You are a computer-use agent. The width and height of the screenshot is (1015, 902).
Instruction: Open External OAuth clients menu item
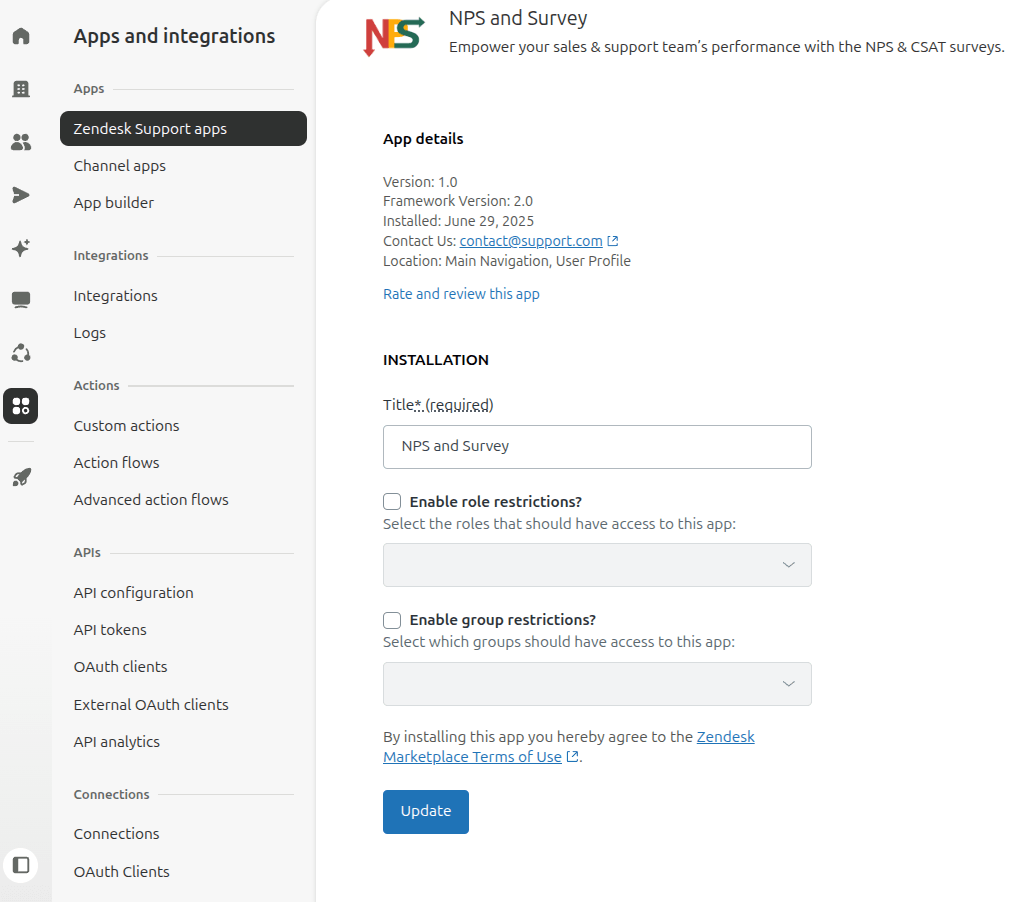(x=151, y=705)
